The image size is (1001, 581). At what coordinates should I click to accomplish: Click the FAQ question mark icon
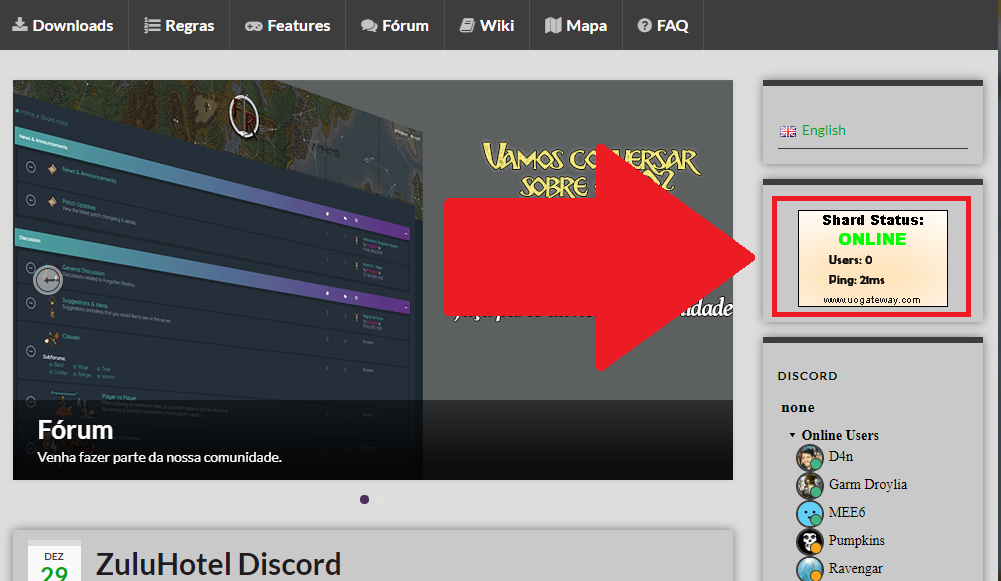tap(644, 25)
